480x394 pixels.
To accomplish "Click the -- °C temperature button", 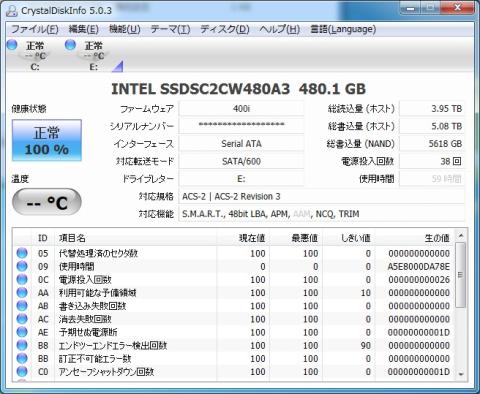I will pyautogui.click(x=47, y=202).
